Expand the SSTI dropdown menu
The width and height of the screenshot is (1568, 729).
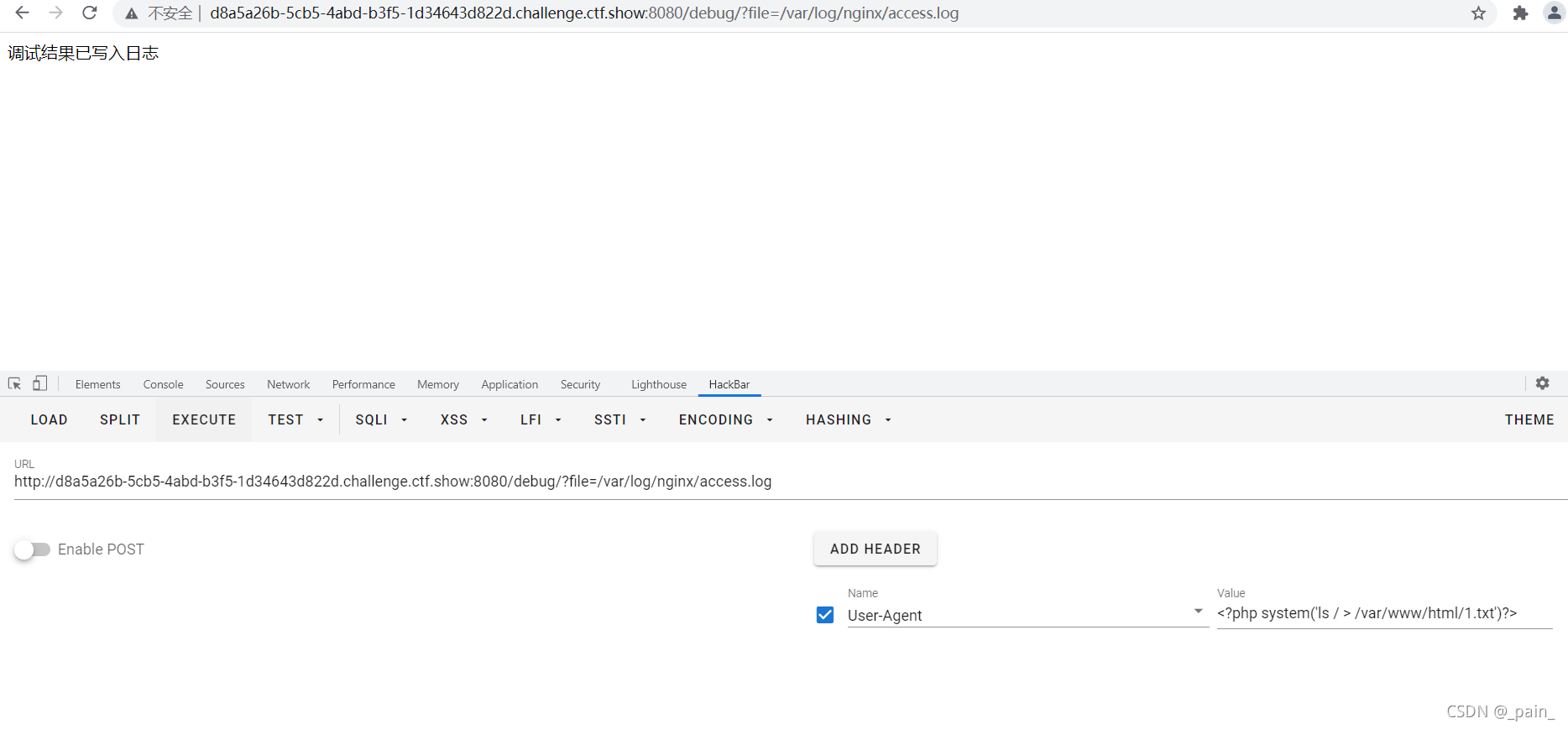619,419
